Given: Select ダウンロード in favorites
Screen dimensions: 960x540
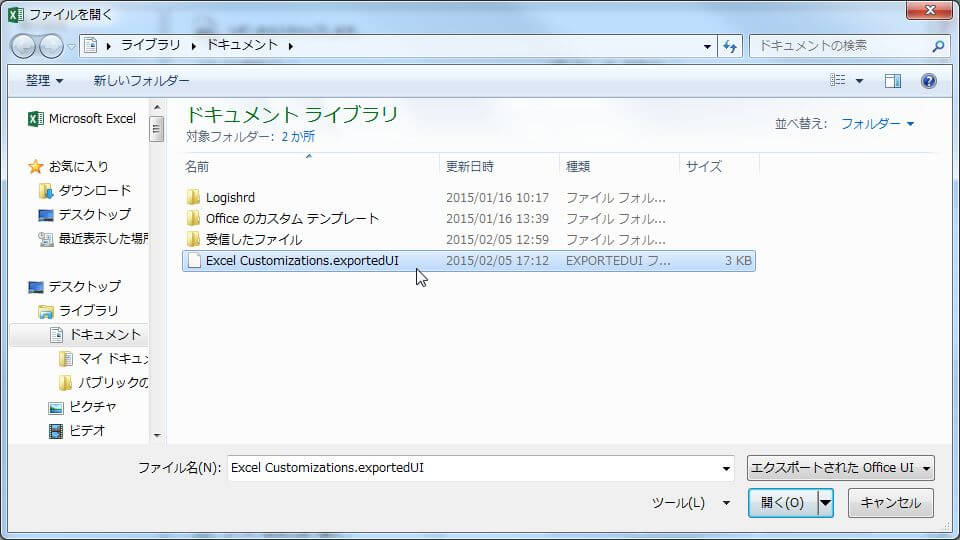Looking at the screenshot, I should click(94, 190).
